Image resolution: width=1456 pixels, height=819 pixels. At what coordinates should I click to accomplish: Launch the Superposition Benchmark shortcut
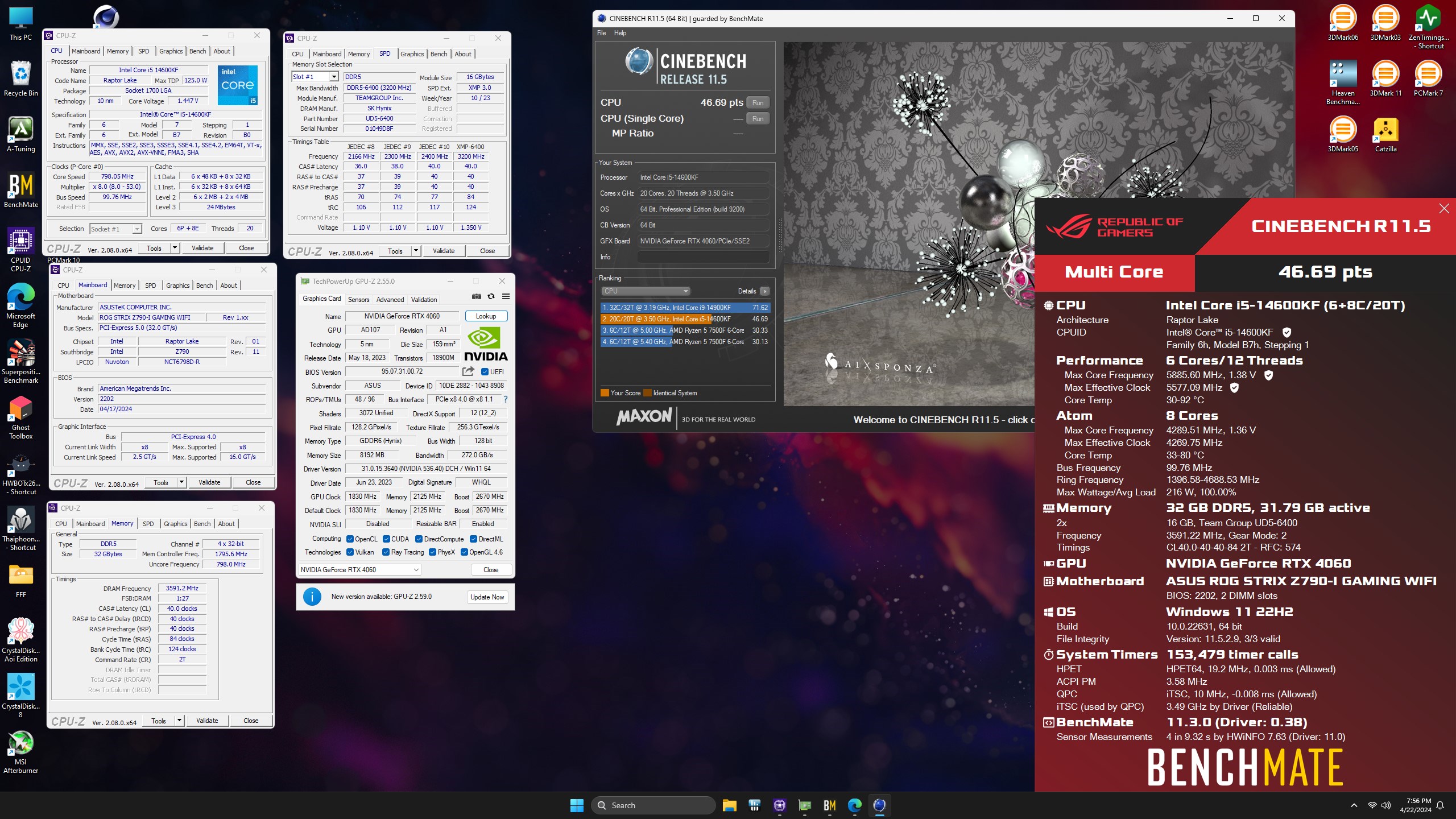click(x=21, y=361)
